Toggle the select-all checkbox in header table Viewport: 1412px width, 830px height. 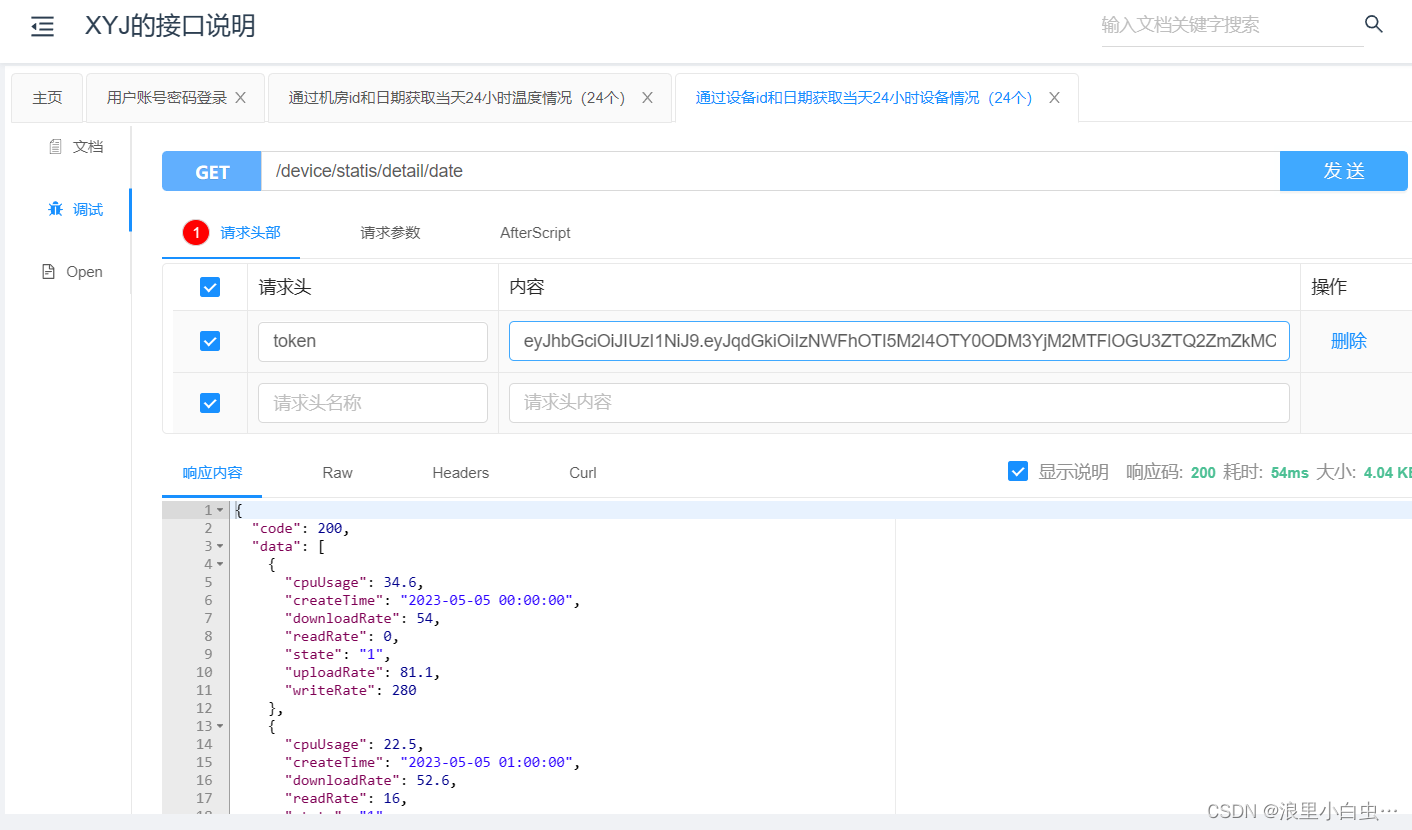(210, 286)
